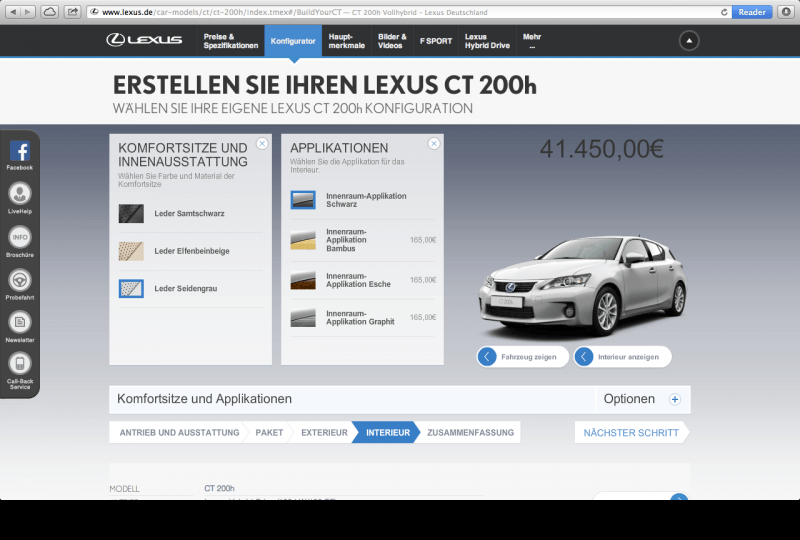Viewport: 800px width, 540px height.
Task: Select the Interieur step
Action: click(x=388, y=432)
